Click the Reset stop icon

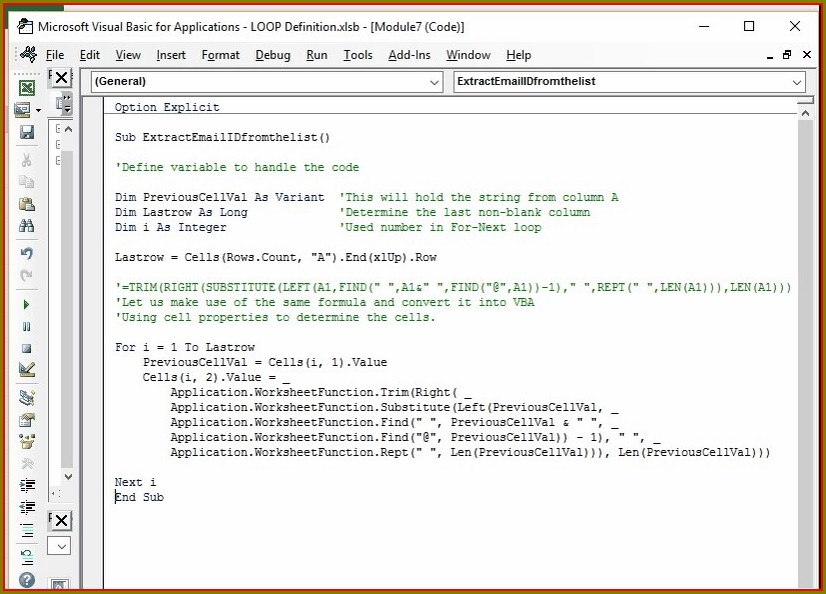pyautogui.click(x=27, y=348)
